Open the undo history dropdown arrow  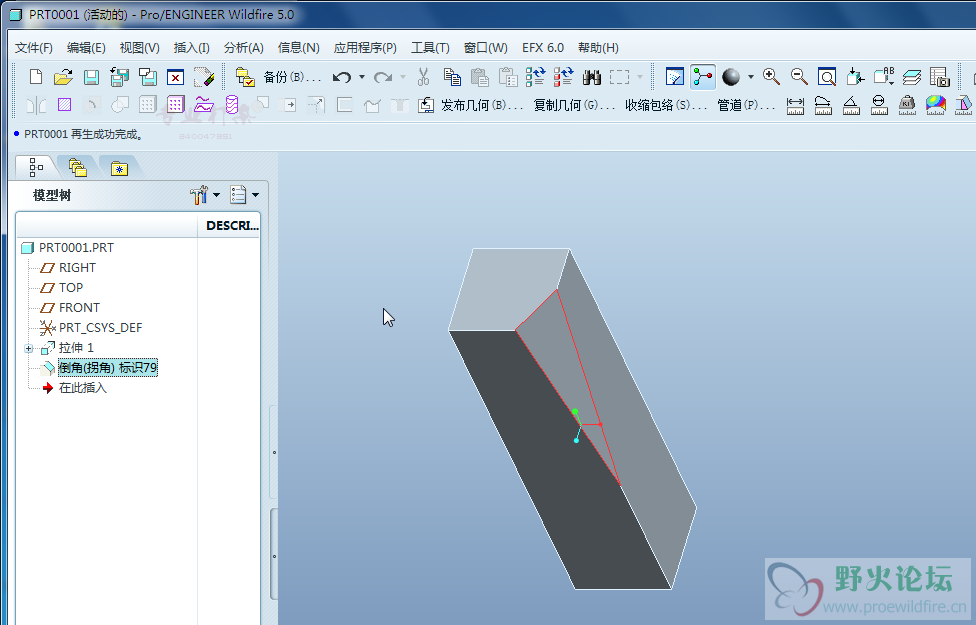click(362, 77)
